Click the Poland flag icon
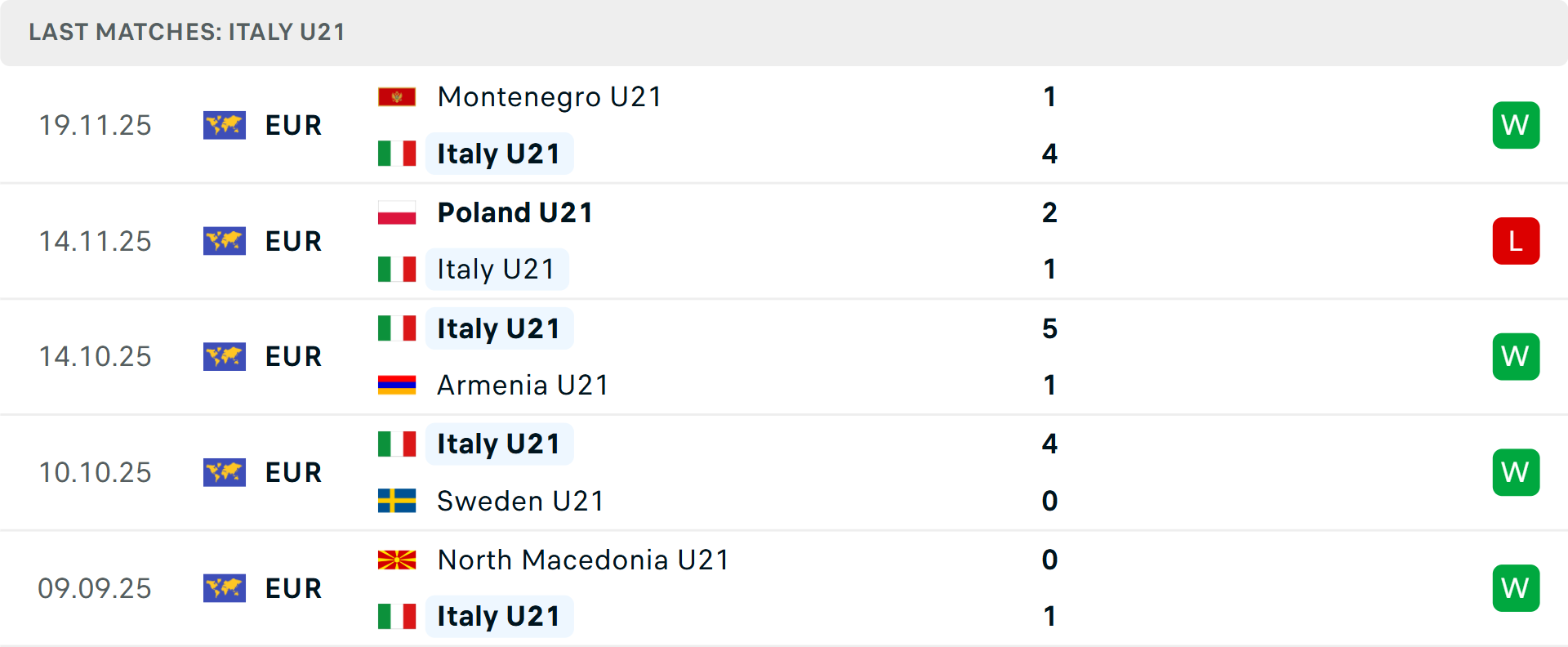This screenshot has height=647, width=1568. (x=396, y=212)
